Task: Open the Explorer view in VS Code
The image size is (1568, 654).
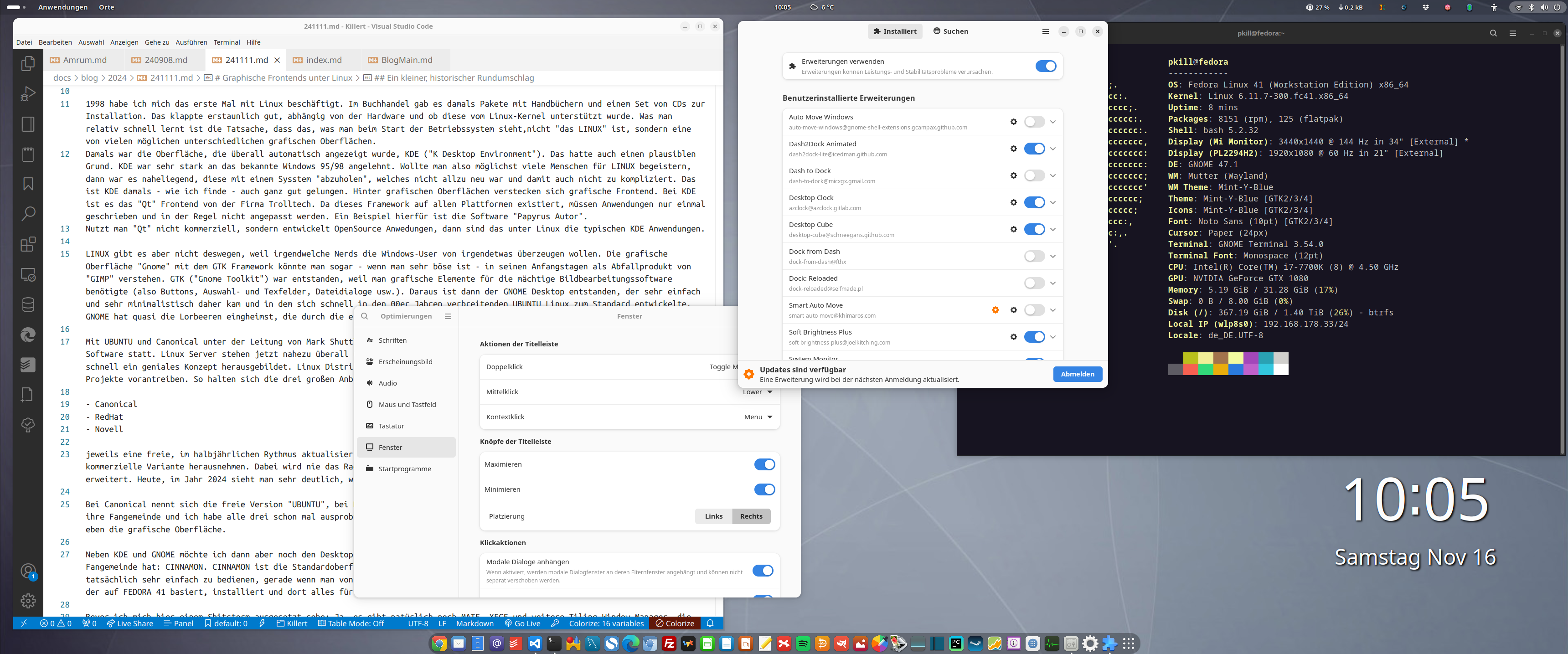Action: pos(28,63)
